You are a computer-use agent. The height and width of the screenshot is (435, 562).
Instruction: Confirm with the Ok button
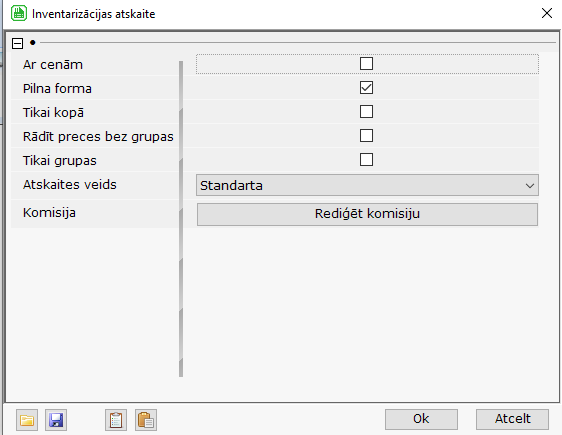tap(421, 419)
